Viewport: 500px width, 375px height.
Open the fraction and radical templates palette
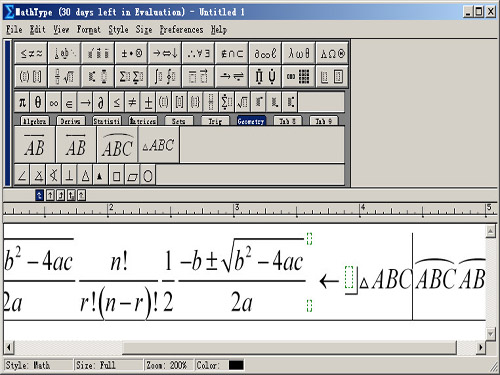(x=64, y=77)
